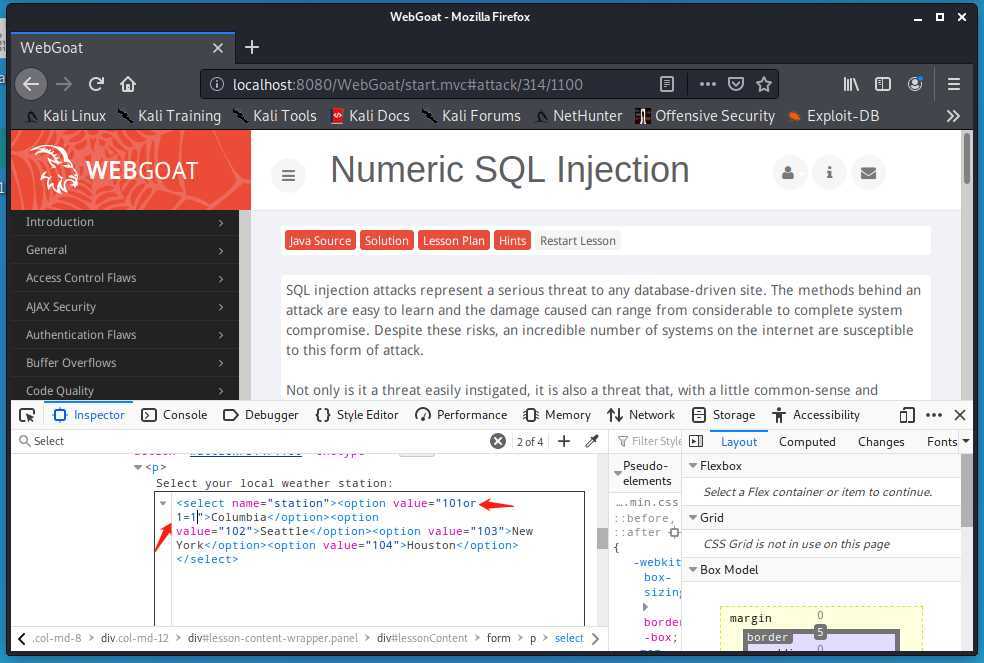Click the element picker icon in DevTools
The height and width of the screenshot is (663, 984).
[x=27, y=415]
